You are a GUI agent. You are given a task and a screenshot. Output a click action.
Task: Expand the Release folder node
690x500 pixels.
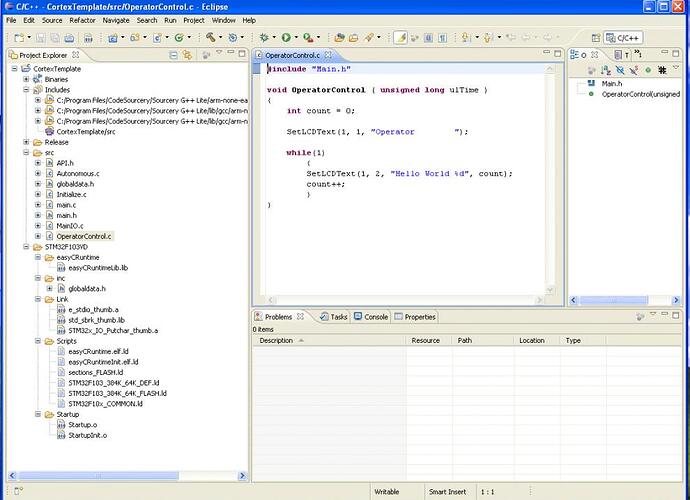click(26, 142)
